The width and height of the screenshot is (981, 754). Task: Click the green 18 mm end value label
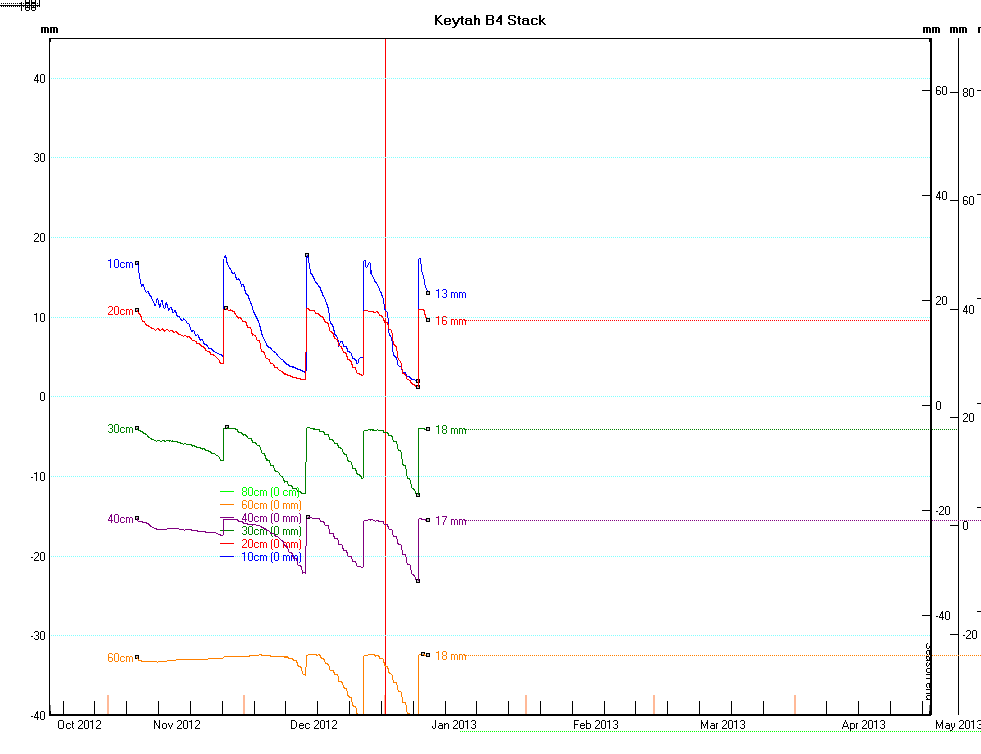coord(450,430)
